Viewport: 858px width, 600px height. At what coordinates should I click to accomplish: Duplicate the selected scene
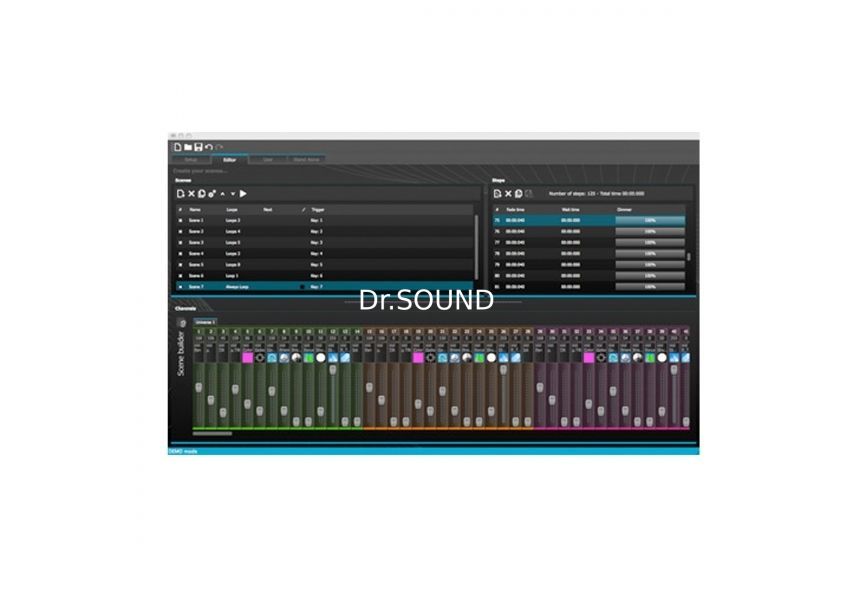(x=201, y=194)
